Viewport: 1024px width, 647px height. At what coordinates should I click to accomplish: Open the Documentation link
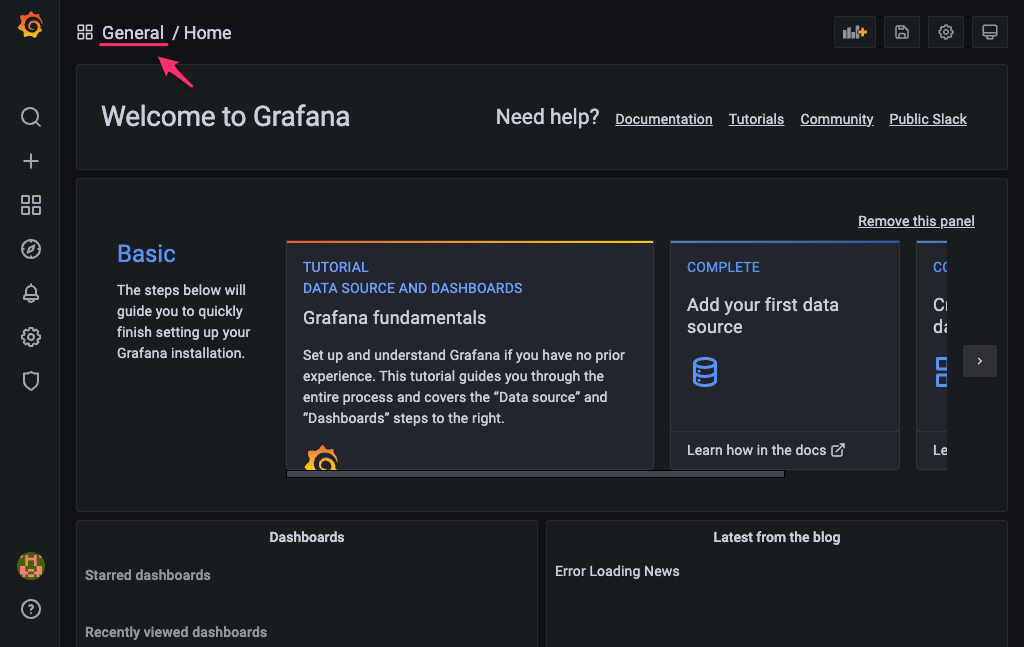point(664,119)
